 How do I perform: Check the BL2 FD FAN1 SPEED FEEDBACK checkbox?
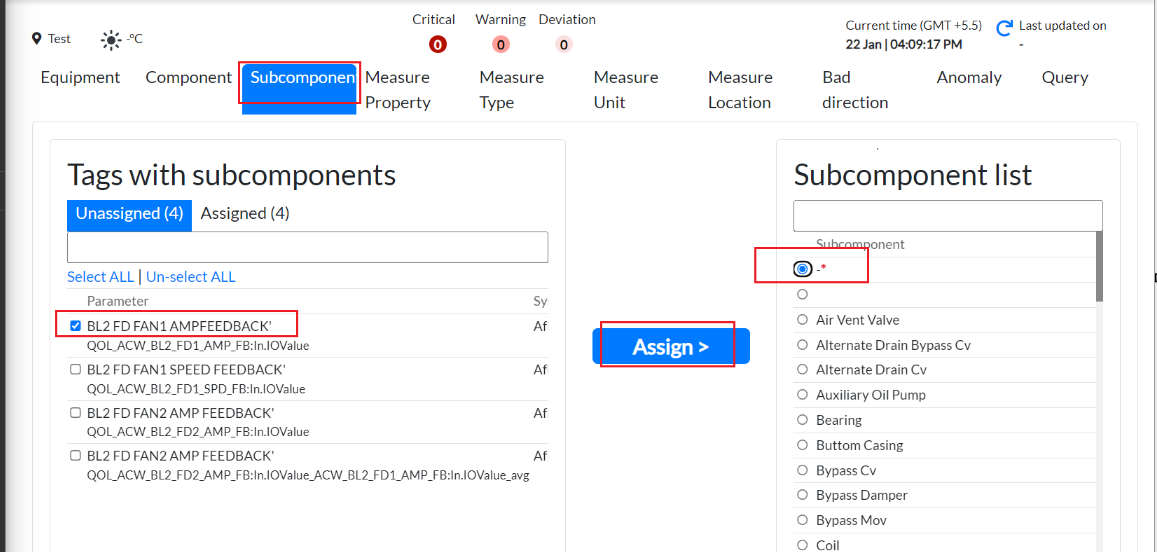76,370
